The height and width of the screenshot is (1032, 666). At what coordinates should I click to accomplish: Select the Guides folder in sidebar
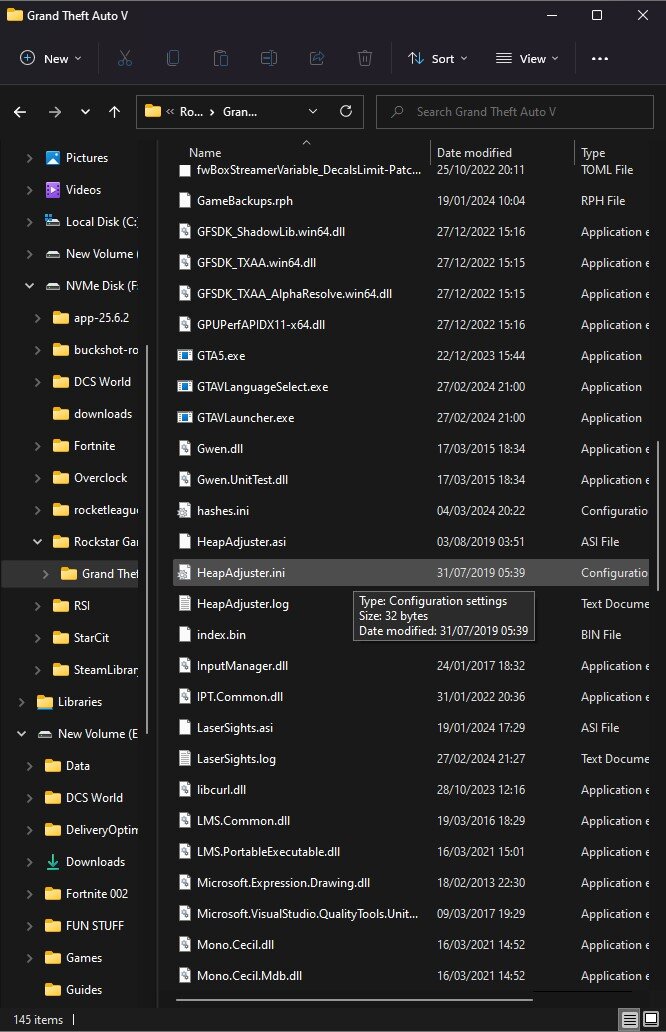pyautogui.click(x=84, y=989)
